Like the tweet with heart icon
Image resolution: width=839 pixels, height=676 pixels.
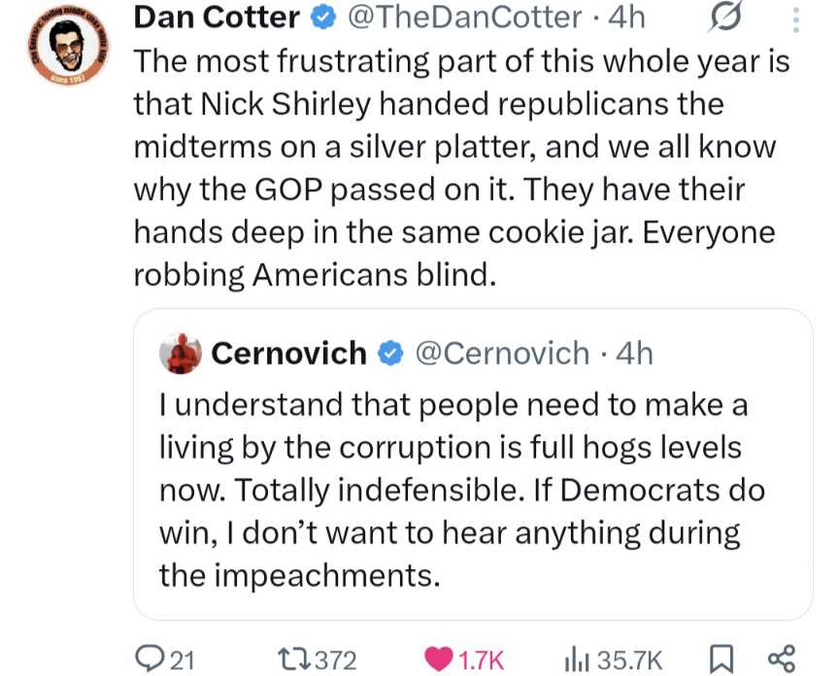coord(438,658)
